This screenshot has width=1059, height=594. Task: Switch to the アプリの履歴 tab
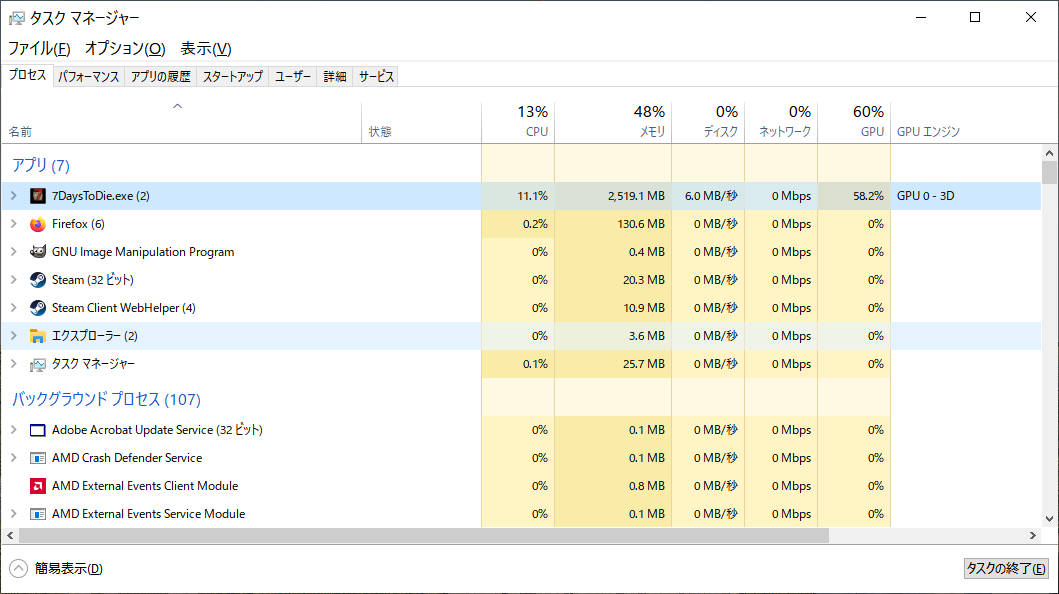(x=161, y=76)
